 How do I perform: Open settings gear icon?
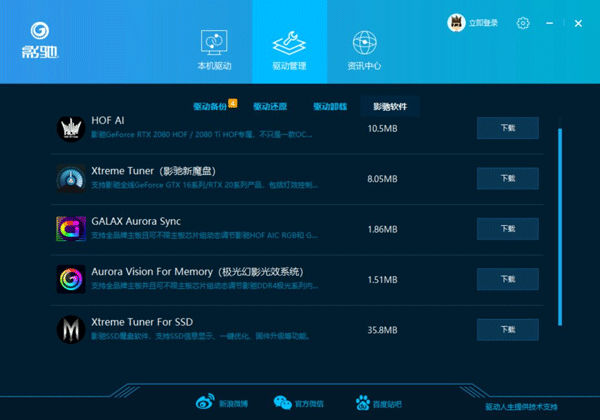(x=523, y=23)
